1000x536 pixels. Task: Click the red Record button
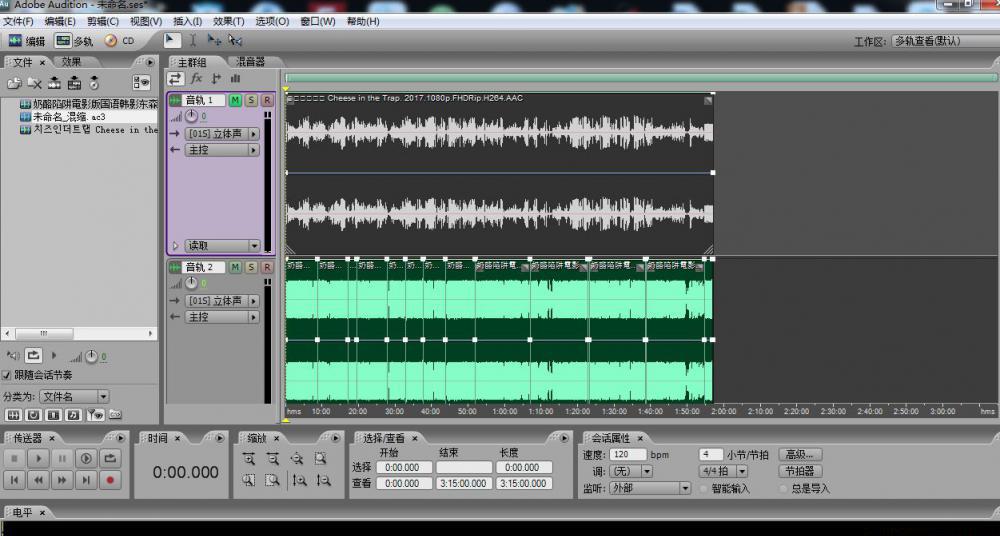[x=110, y=480]
